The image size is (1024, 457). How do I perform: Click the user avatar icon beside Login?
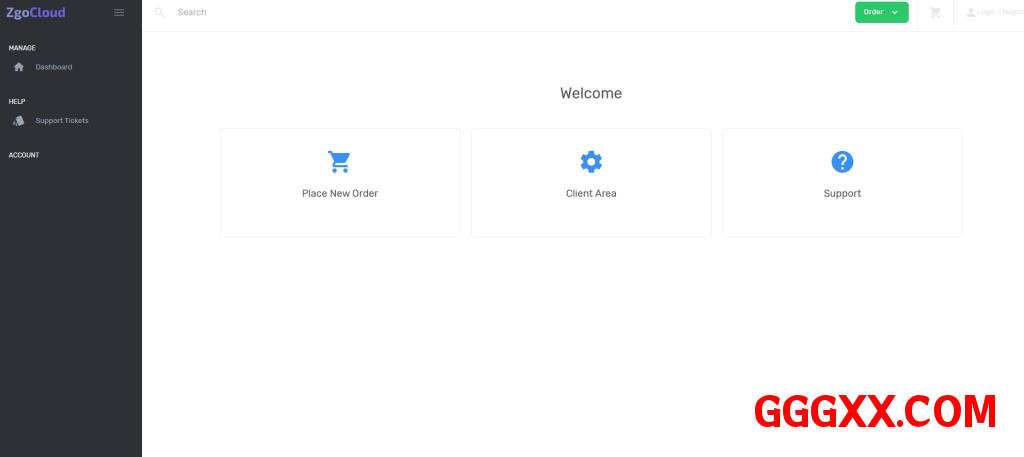coord(970,13)
